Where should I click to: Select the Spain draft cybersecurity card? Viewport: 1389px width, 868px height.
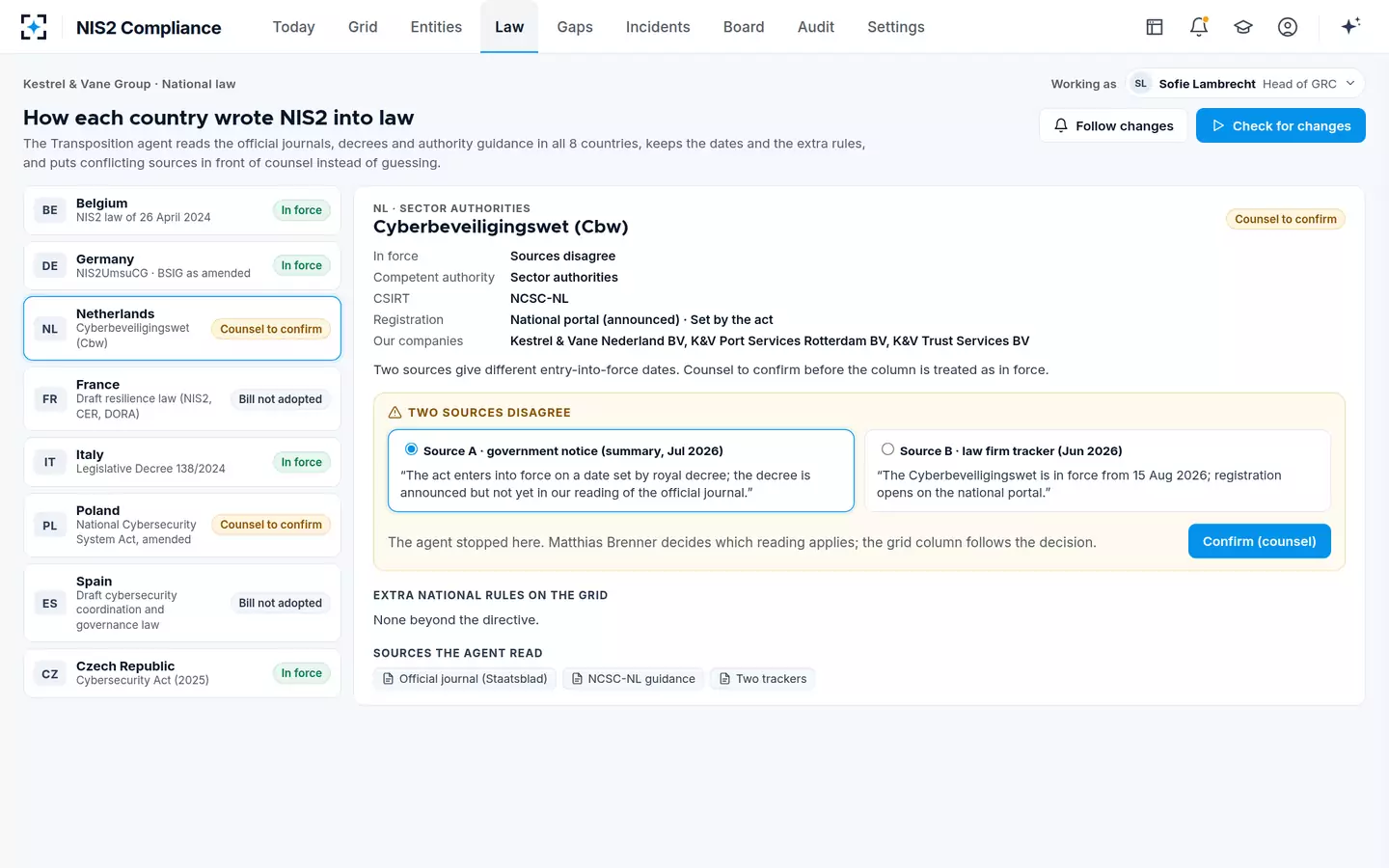click(x=182, y=604)
